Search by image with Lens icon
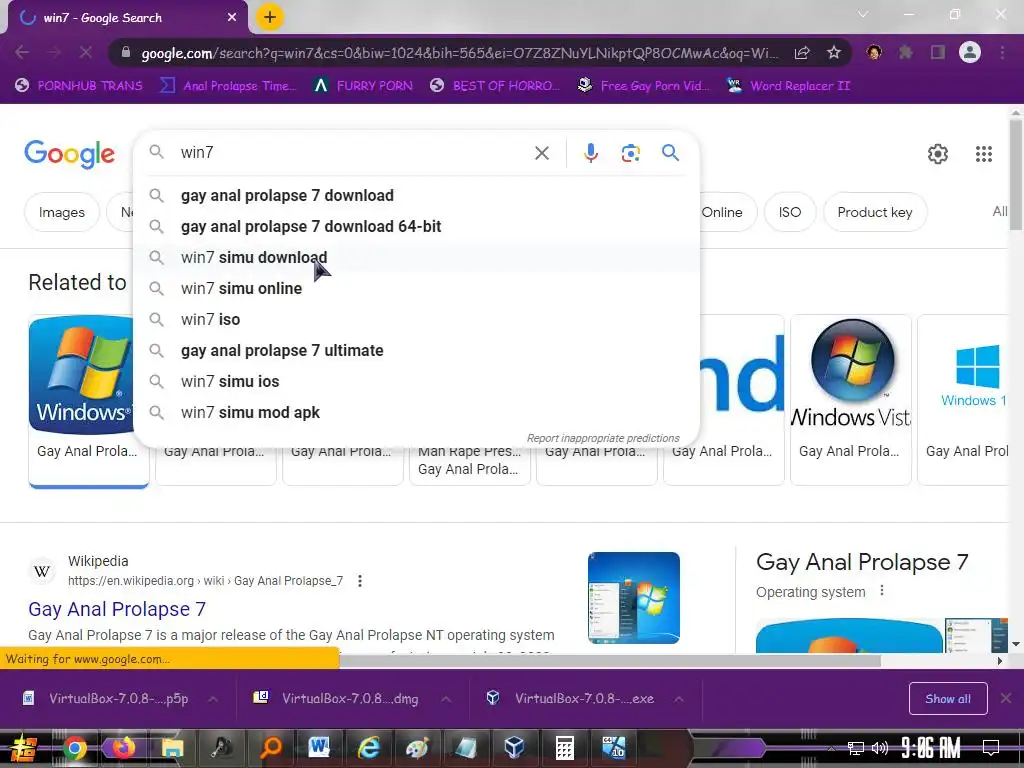Viewport: 1024px width, 768px height. (630, 153)
